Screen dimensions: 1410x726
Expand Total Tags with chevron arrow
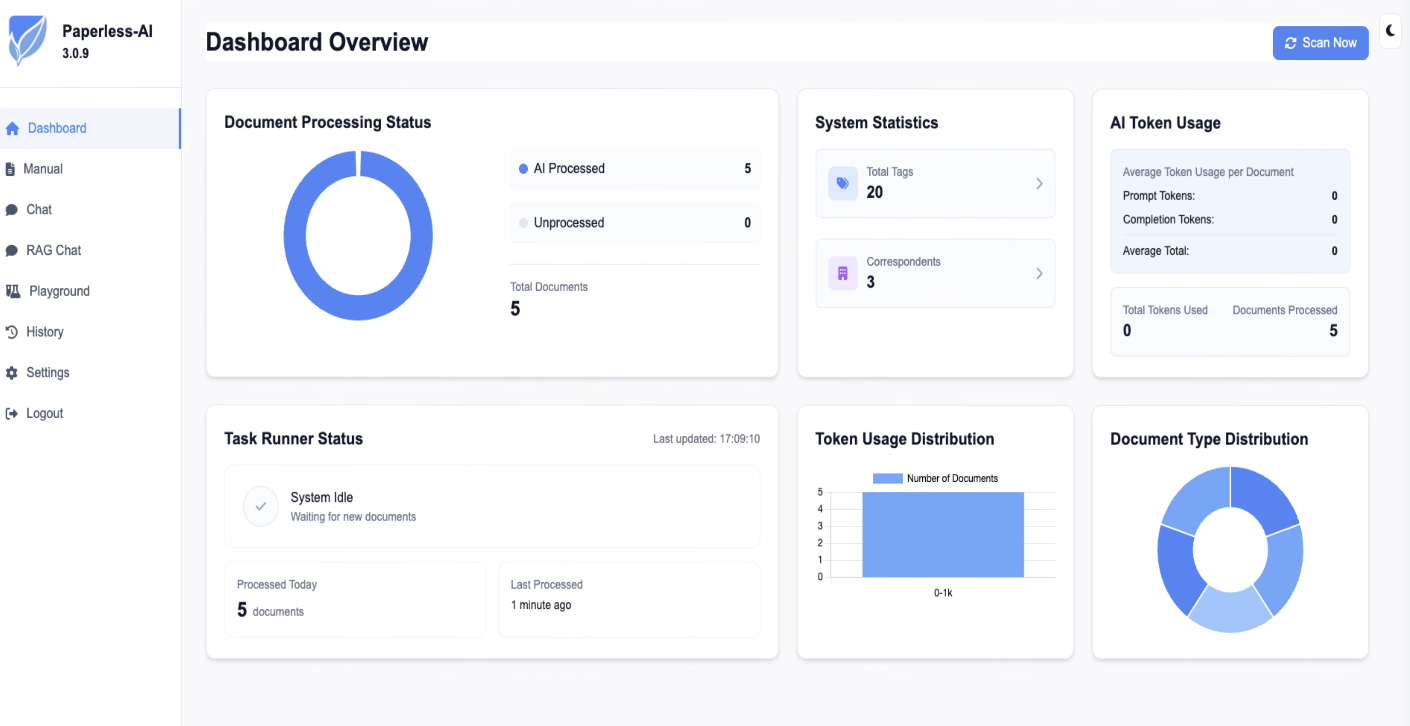[1039, 183]
